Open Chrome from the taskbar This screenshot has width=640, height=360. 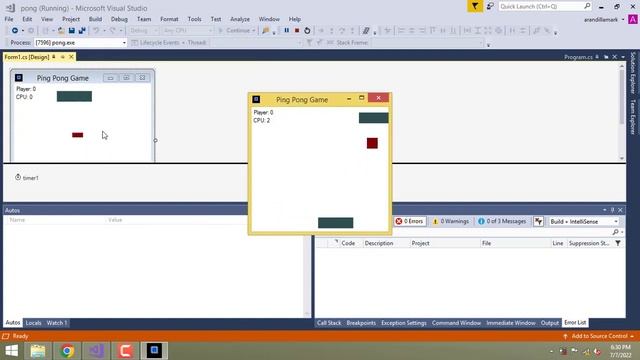(67, 351)
